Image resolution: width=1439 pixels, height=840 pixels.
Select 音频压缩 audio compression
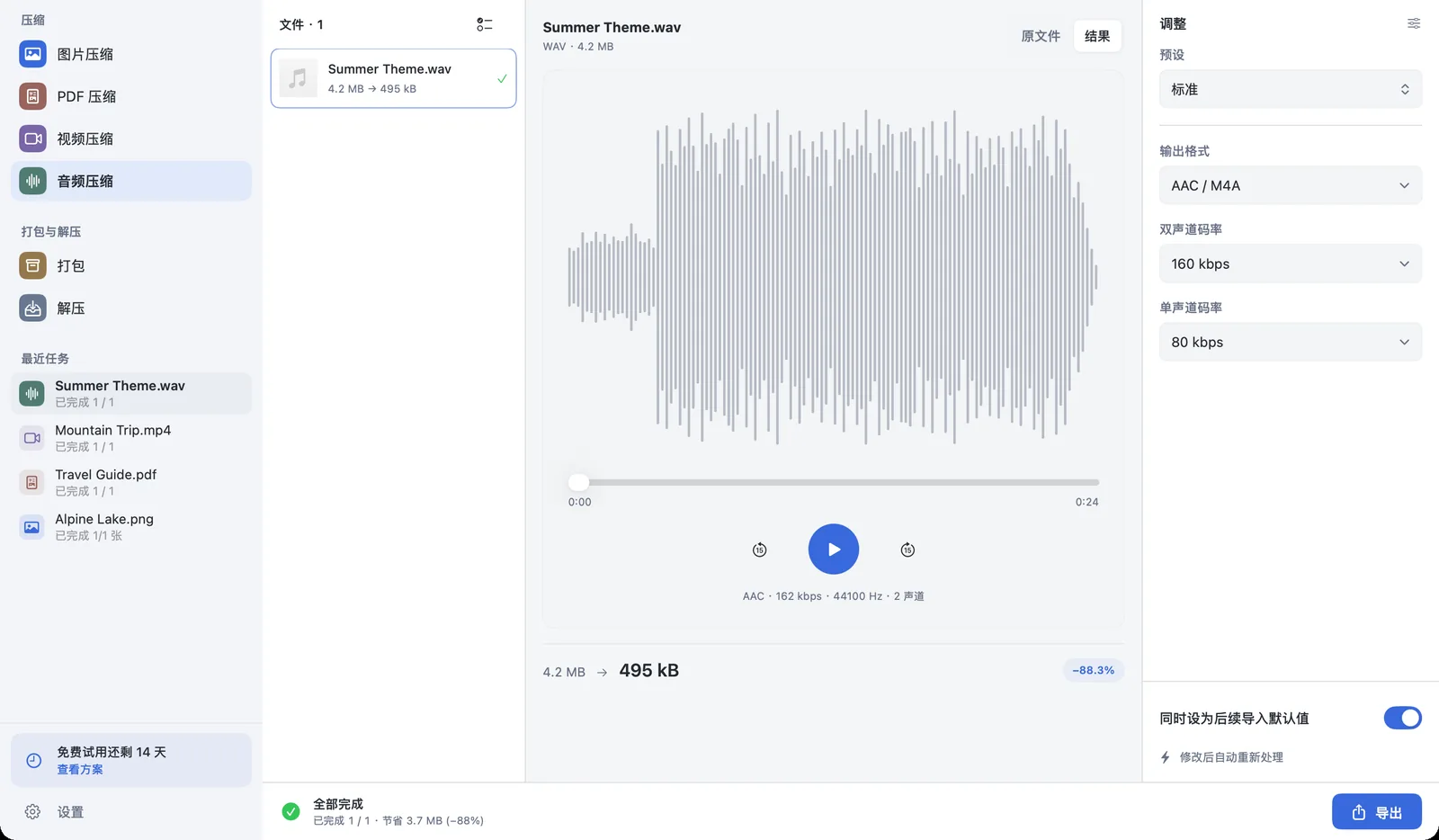tap(131, 181)
